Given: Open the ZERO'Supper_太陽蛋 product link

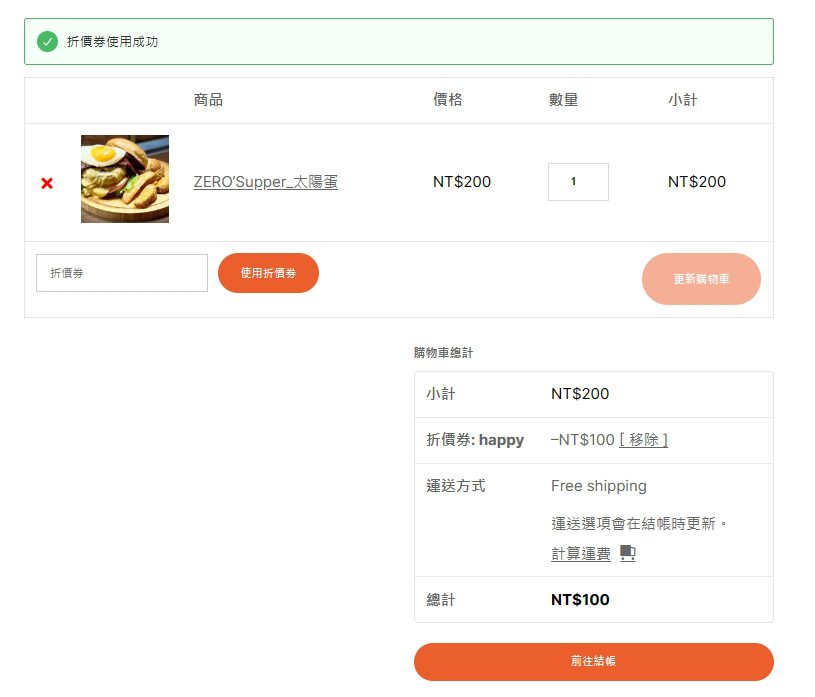Looking at the screenshot, I should coord(265,182).
